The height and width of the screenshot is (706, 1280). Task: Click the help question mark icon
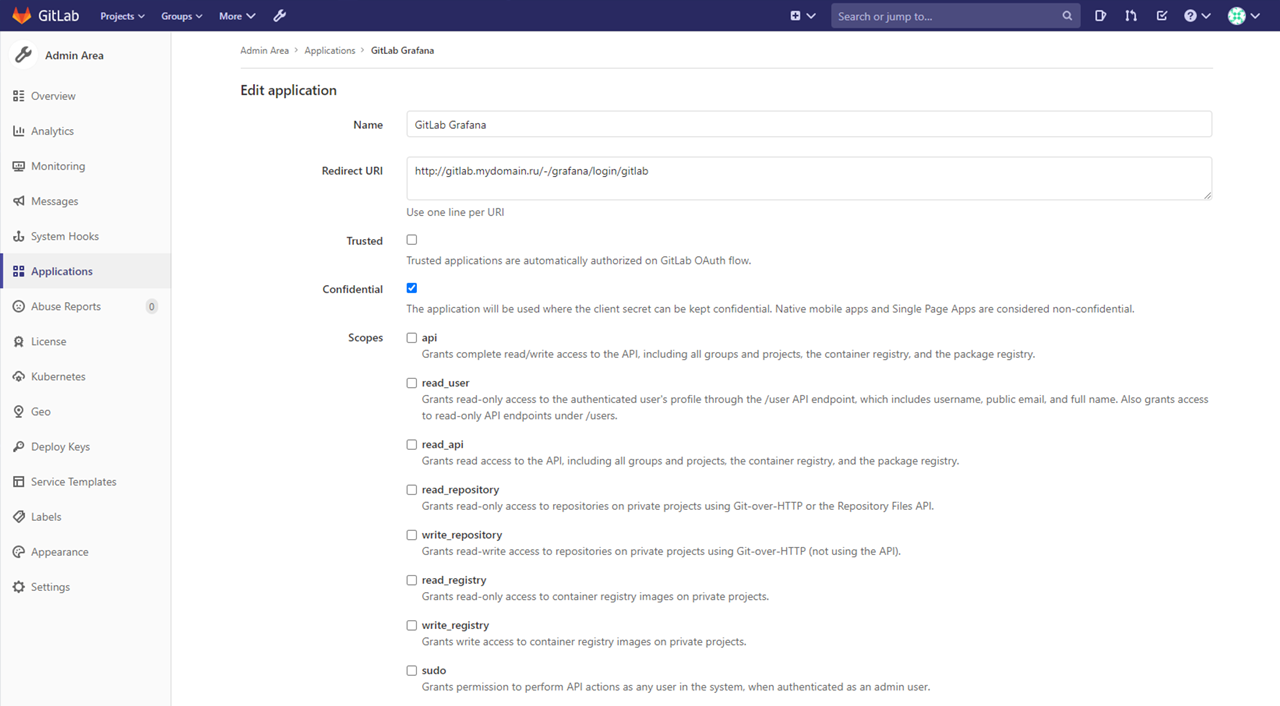click(1190, 16)
